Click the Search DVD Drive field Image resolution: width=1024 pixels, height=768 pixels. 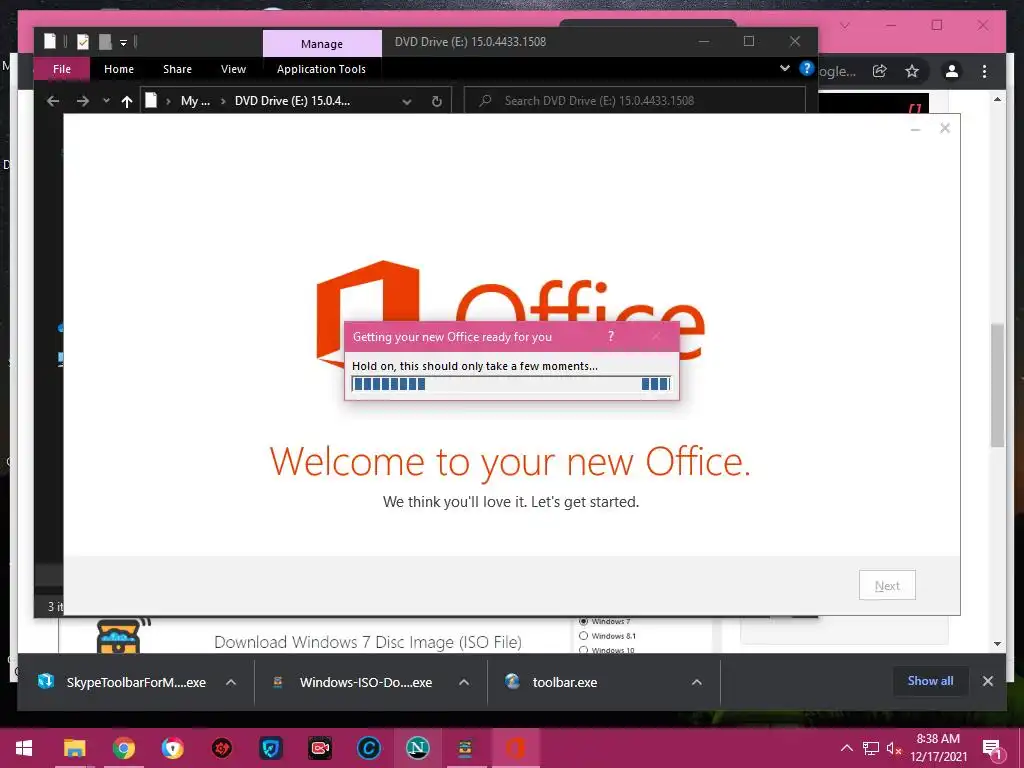pyautogui.click(x=634, y=101)
